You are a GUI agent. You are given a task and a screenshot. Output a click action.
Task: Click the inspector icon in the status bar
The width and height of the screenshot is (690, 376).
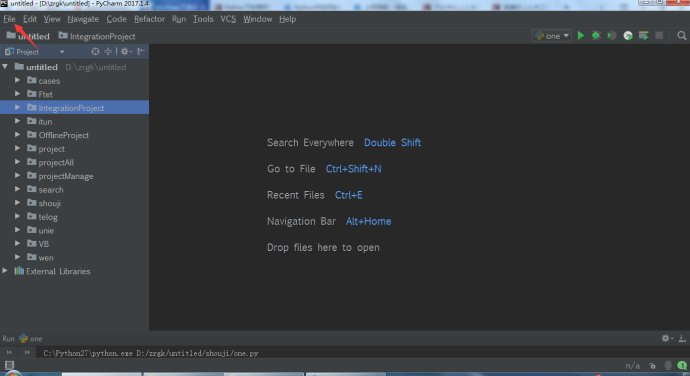[668, 365]
